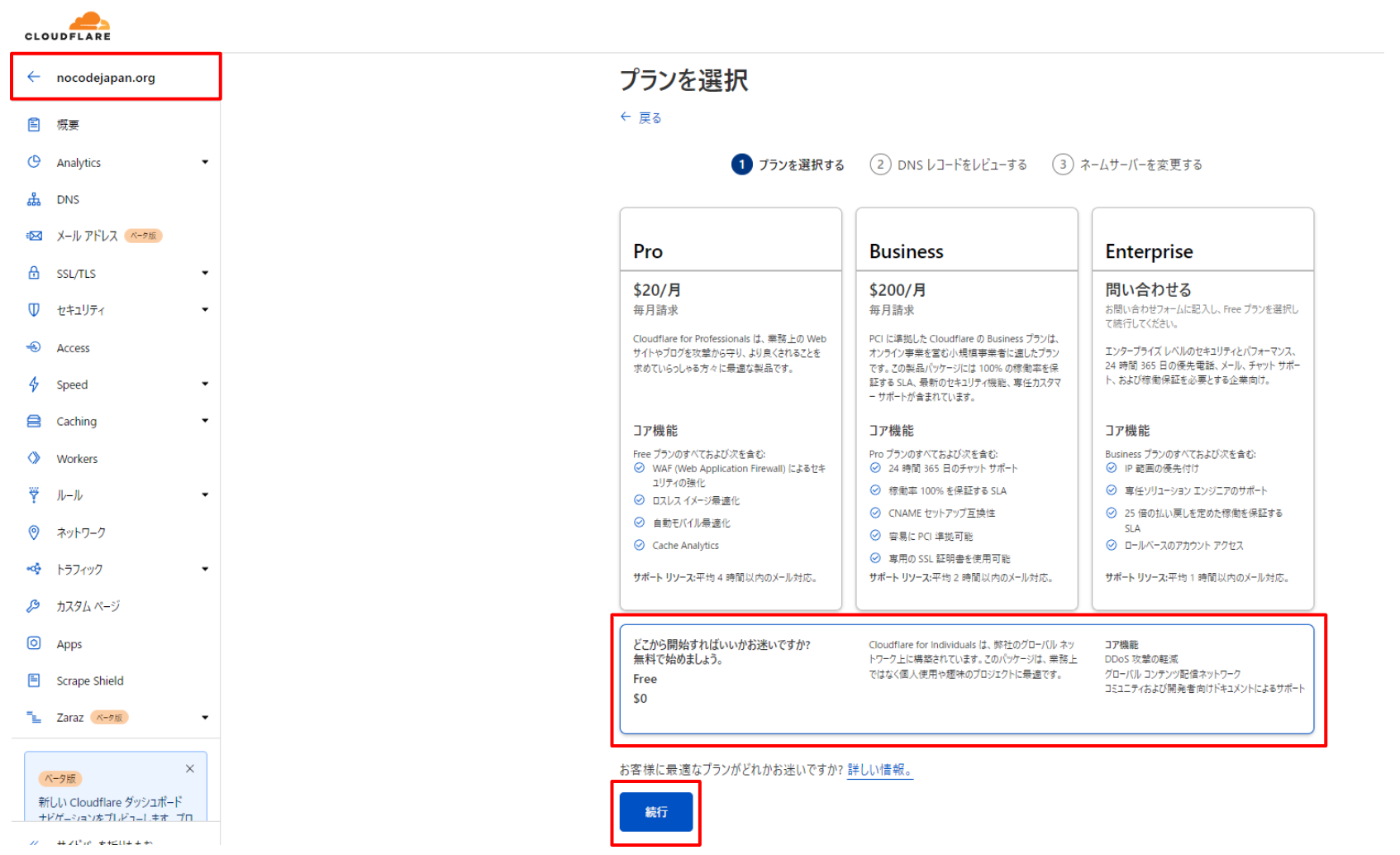This screenshot has height=855, width=1400.
Task: Expand the SSL/TLS submenu arrow
Action: (205, 273)
